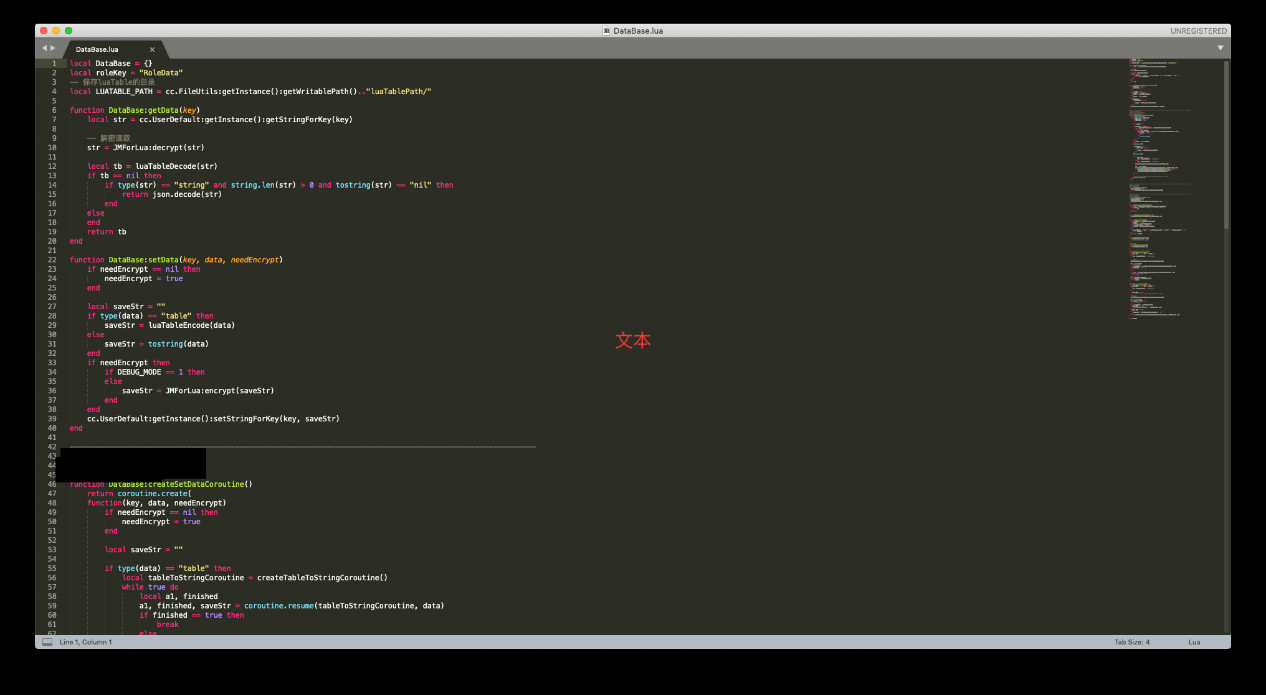Close the DataBase.lua tab
1266x695 pixels.
pyautogui.click(x=152, y=49)
